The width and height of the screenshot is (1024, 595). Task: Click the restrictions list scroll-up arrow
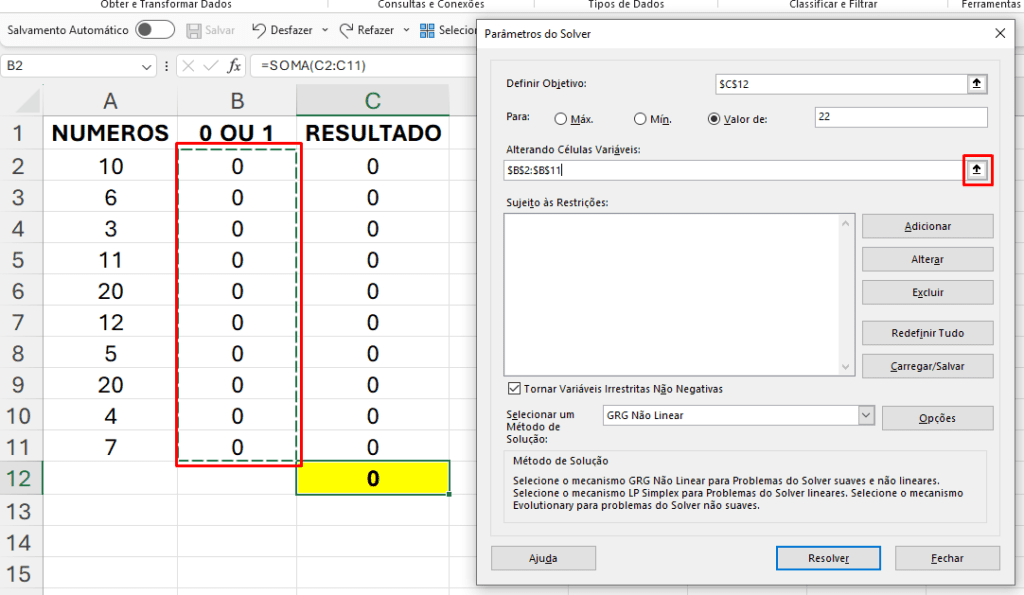[846, 223]
